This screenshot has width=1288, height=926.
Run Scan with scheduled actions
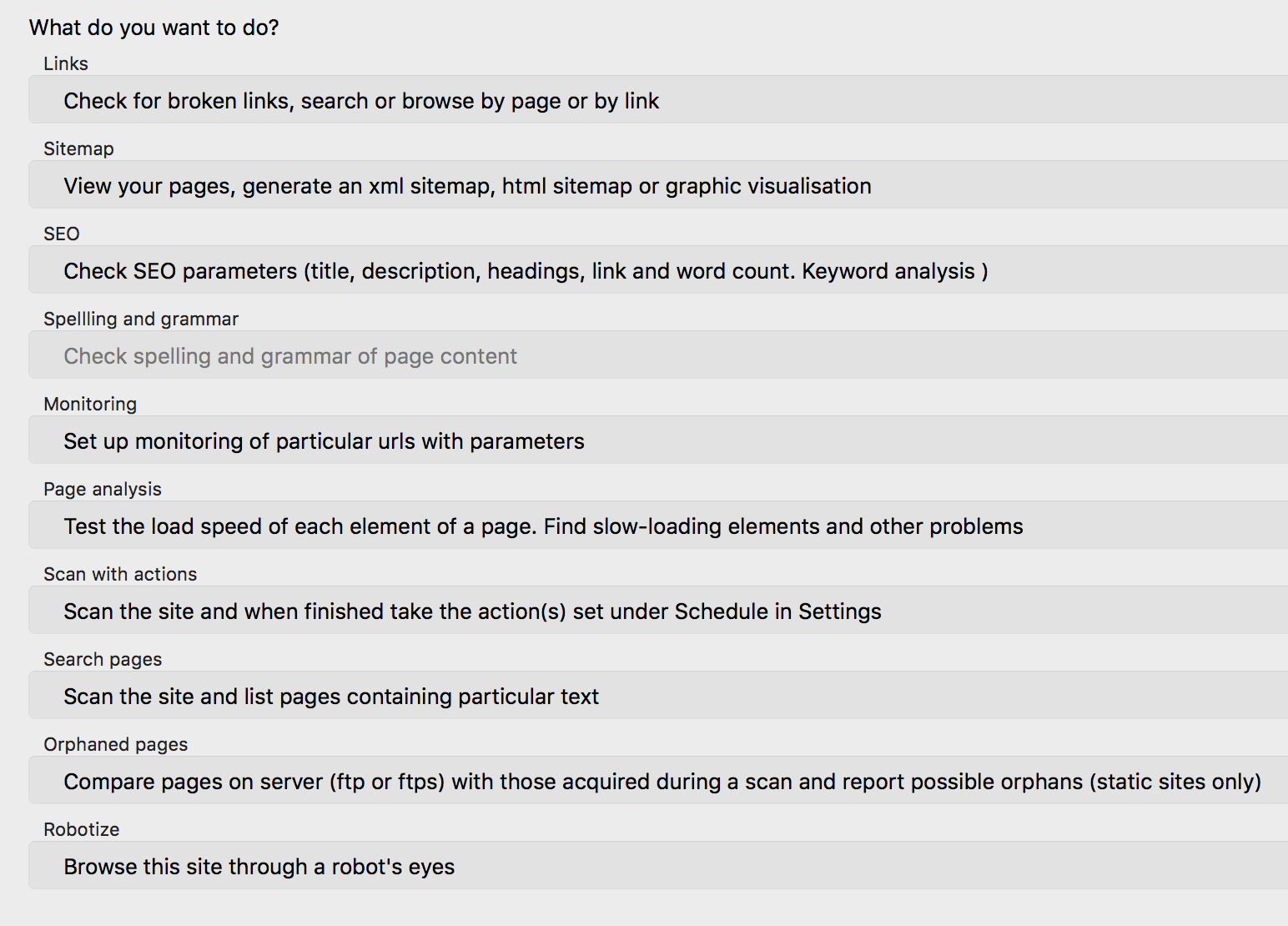[658, 611]
